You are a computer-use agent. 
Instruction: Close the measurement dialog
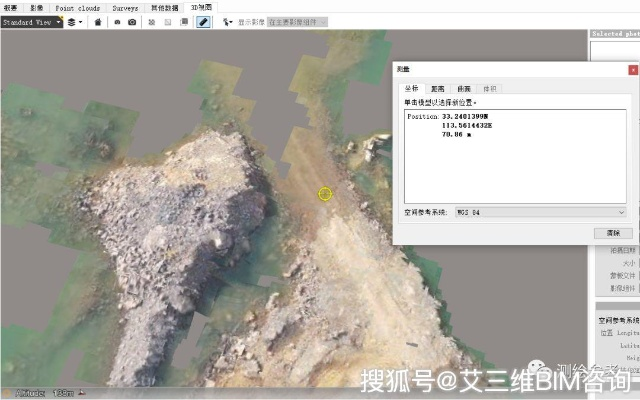(633, 70)
